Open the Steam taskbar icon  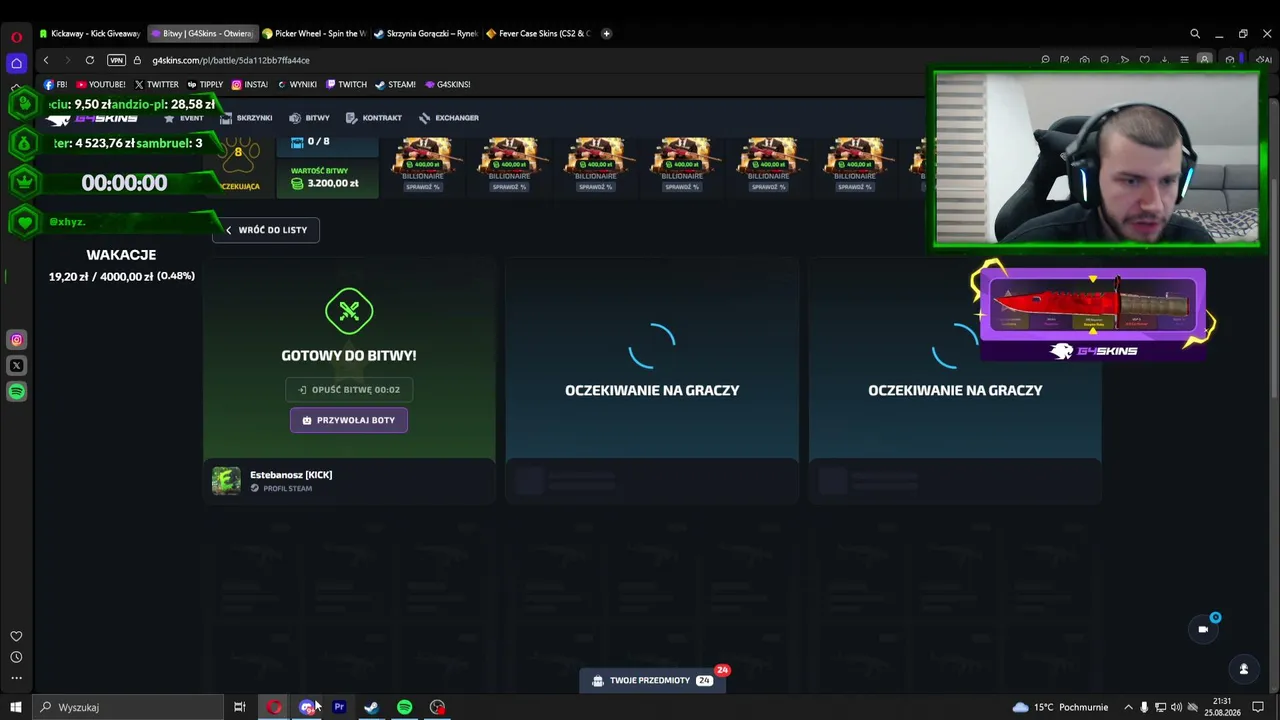click(371, 707)
